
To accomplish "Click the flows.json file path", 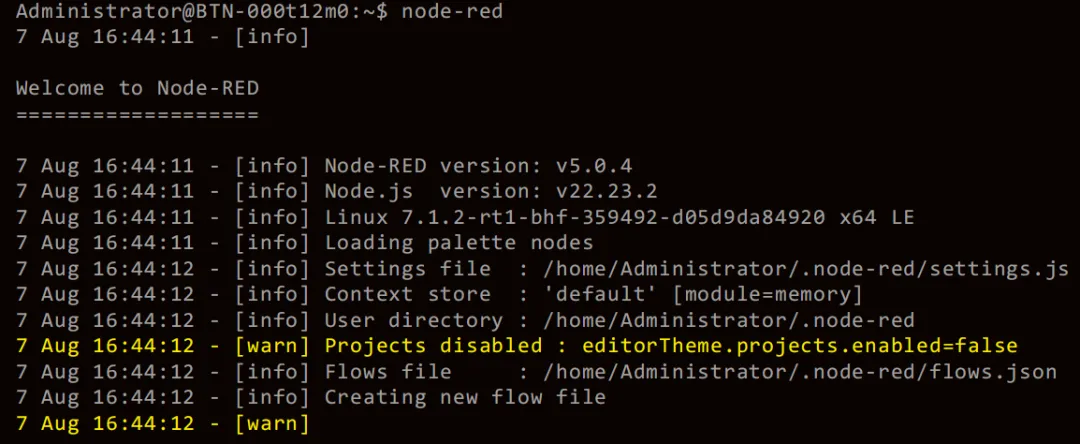I will 799,372.
